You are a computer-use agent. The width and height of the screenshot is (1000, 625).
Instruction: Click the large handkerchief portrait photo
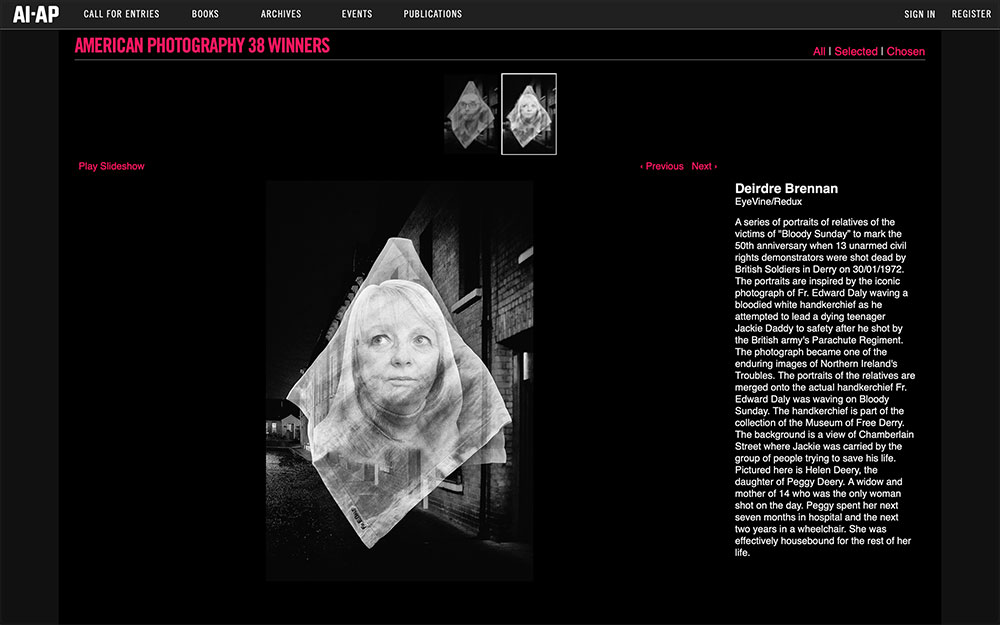[399, 380]
